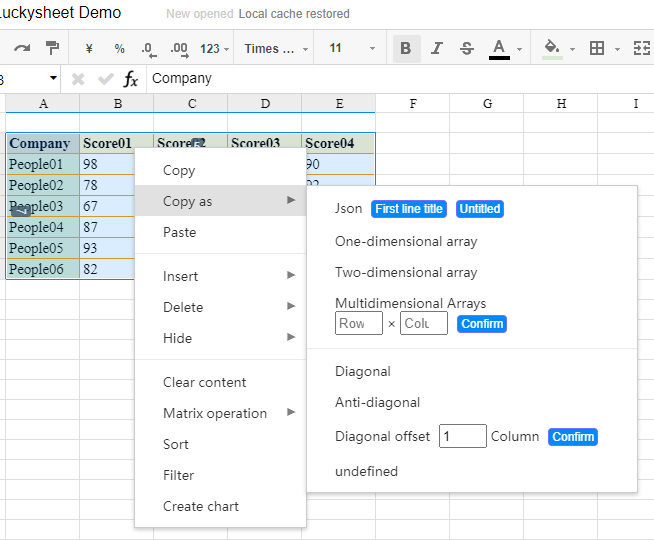Image resolution: width=654 pixels, height=540 pixels.
Task: Confirm Multidimensional Arrays dimensions
Action: pos(482,324)
